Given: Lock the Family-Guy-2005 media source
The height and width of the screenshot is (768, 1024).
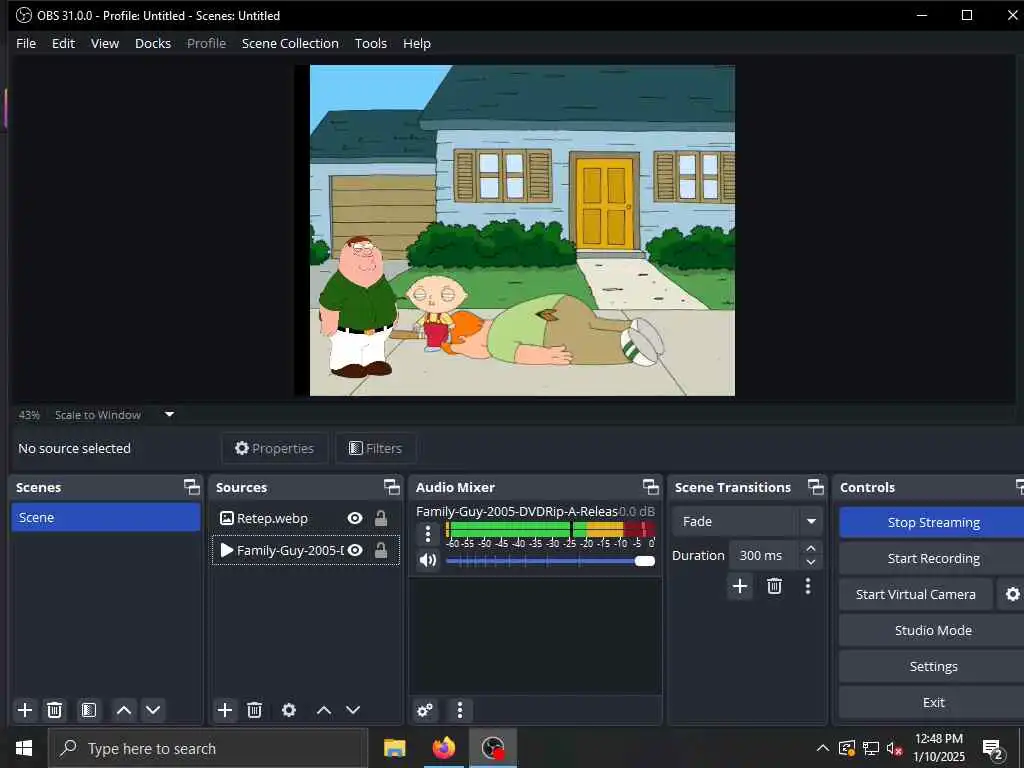Looking at the screenshot, I should pyautogui.click(x=381, y=551).
